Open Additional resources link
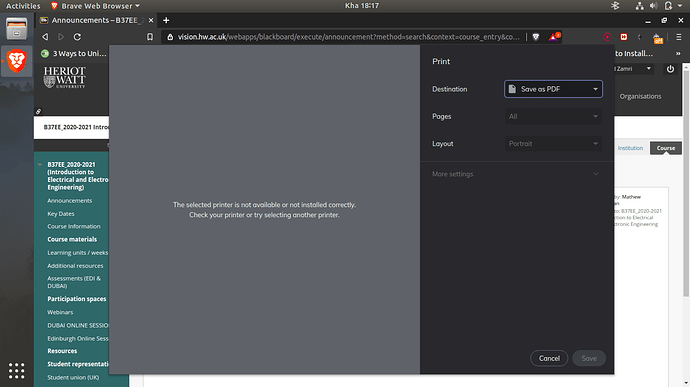This screenshot has width=690, height=387. point(75,266)
